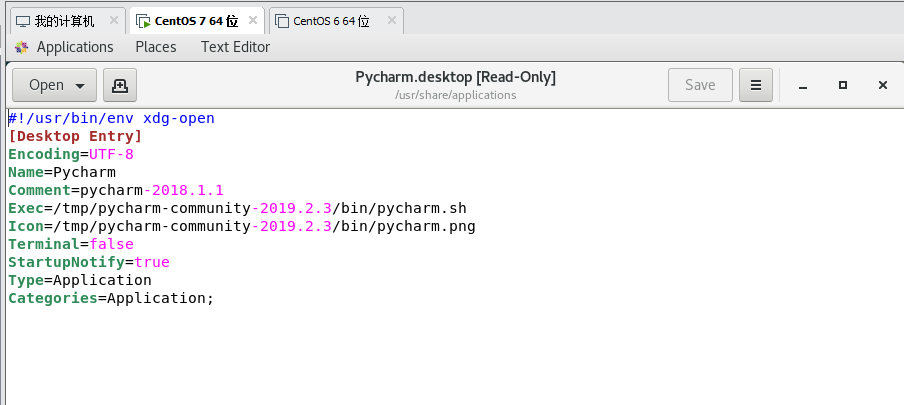Click the StartupNotify=true line
Image resolution: width=904 pixels, height=405 pixels.
[x=89, y=262]
